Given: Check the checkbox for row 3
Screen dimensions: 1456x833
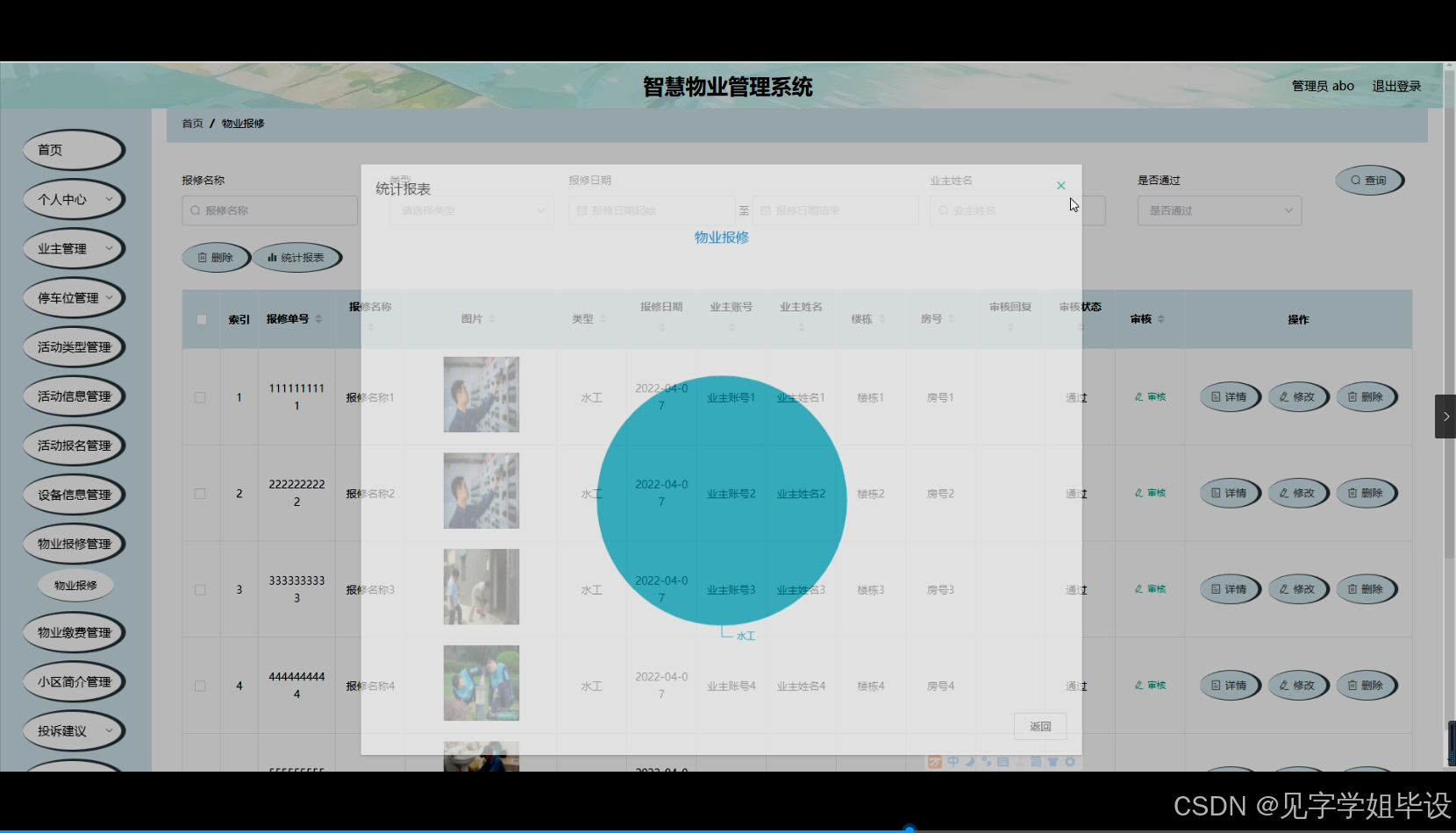Looking at the screenshot, I should point(200,590).
